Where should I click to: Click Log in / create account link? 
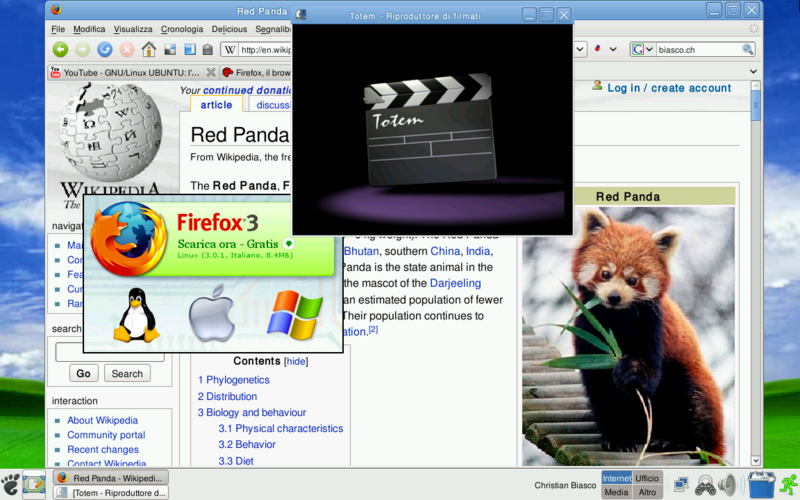pyautogui.click(x=669, y=88)
